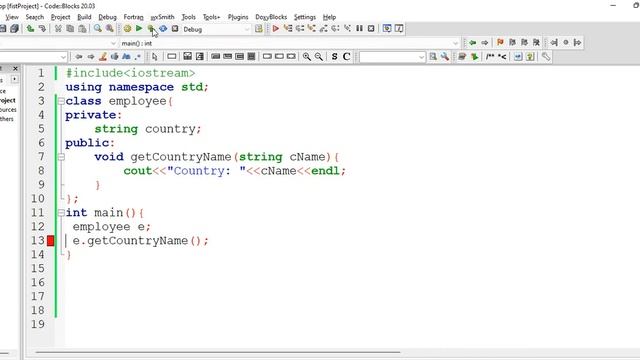Viewport: 640px width, 360px height.
Task: Click the DoxyBlocks block comment icon
Action: pos(490,57)
